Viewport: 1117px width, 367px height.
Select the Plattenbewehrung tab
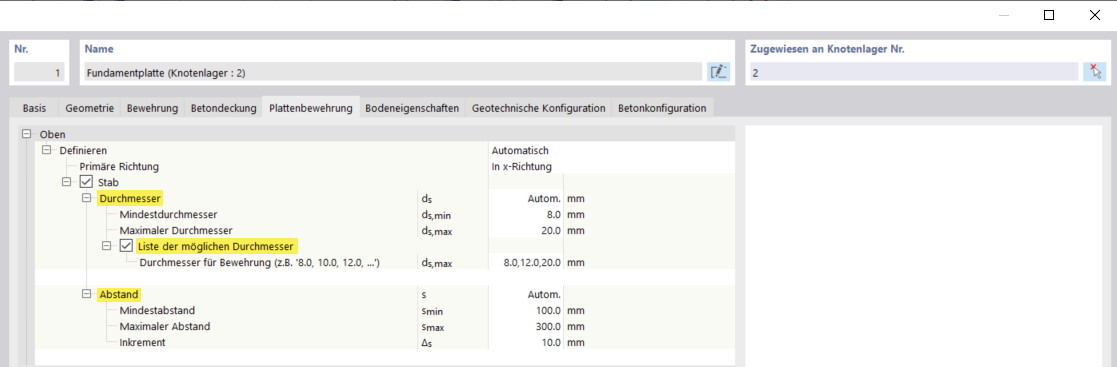click(311, 108)
